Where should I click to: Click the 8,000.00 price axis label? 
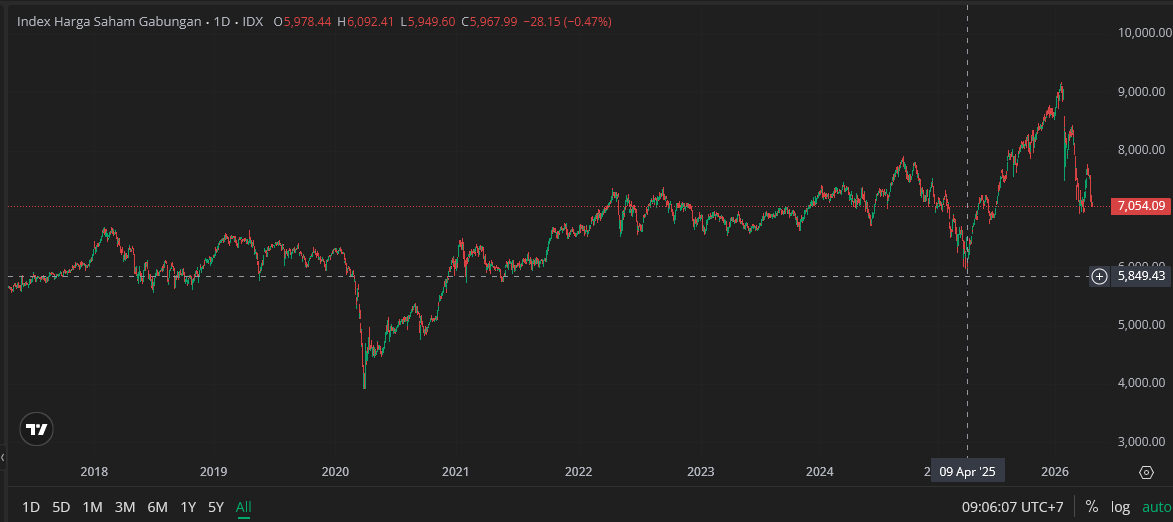pos(1142,150)
